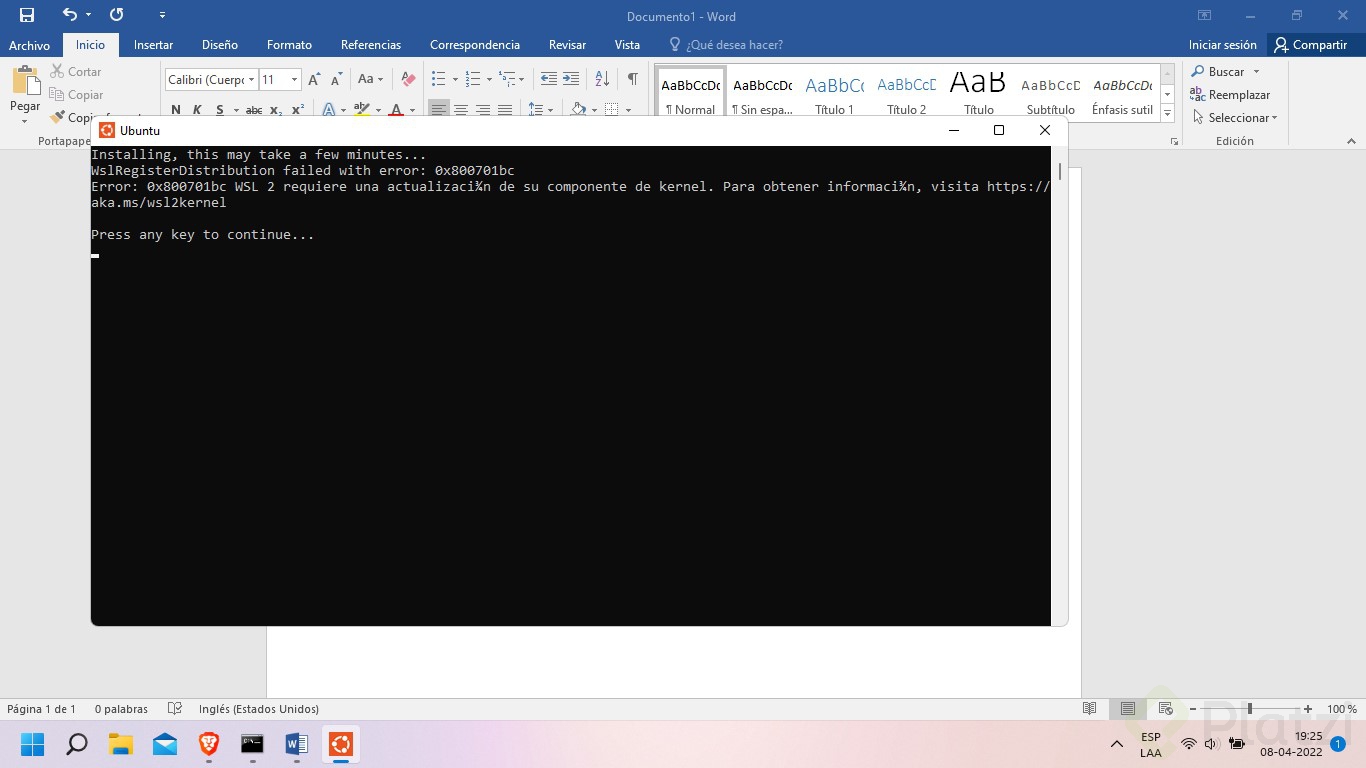The width and height of the screenshot is (1366, 768).
Task: Toggle justified alignment
Action: (x=505, y=110)
